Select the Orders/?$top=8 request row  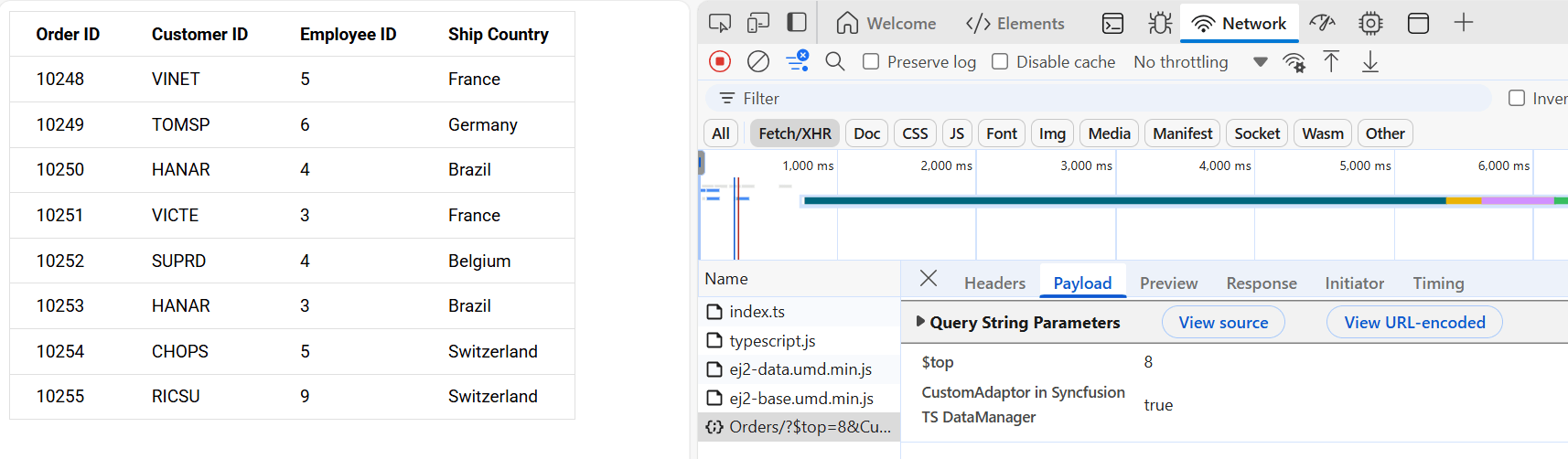pyautogui.click(x=799, y=427)
